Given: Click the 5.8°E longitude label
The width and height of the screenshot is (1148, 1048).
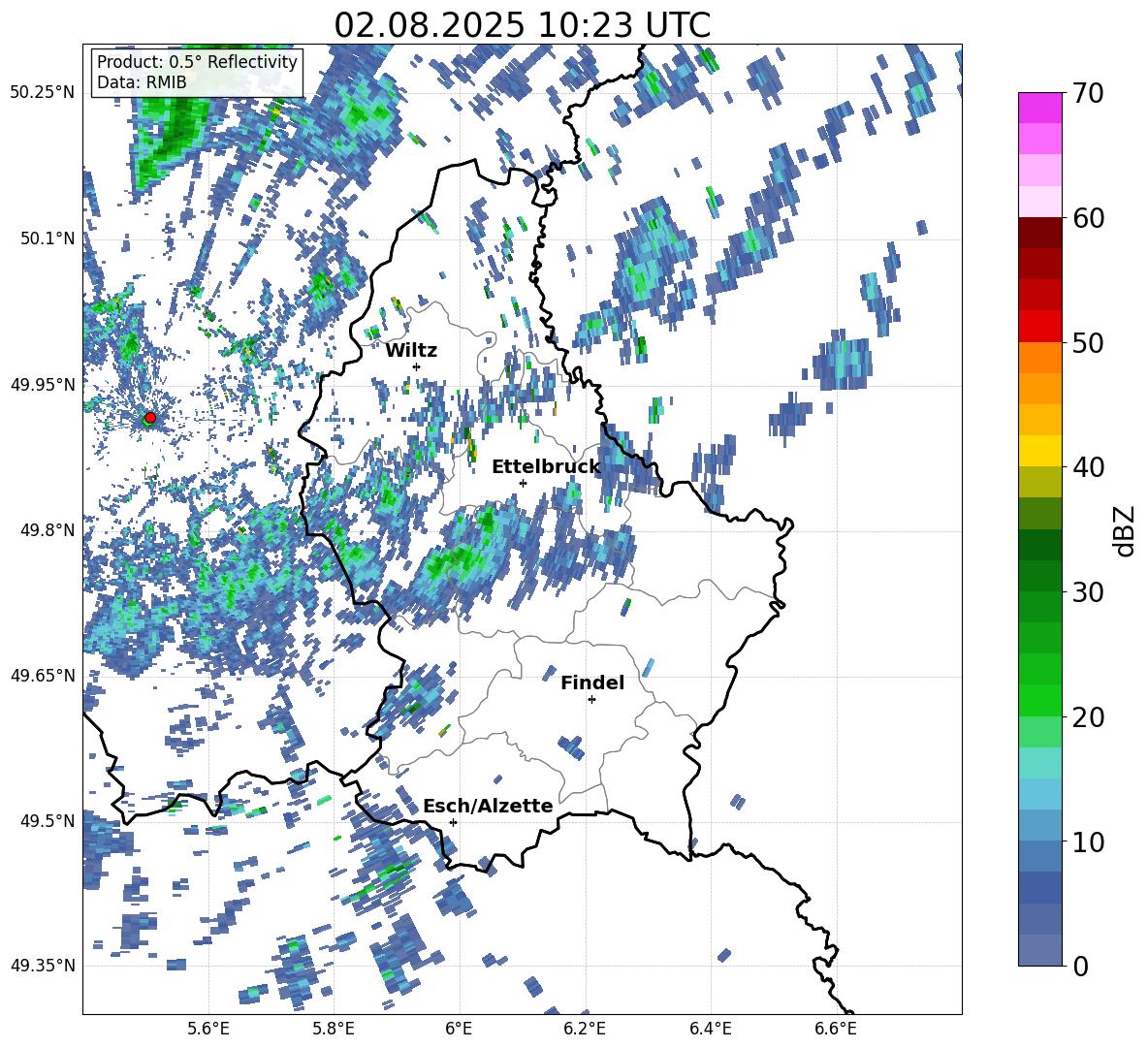Looking at the screenshot, I should click(334, 1030).
